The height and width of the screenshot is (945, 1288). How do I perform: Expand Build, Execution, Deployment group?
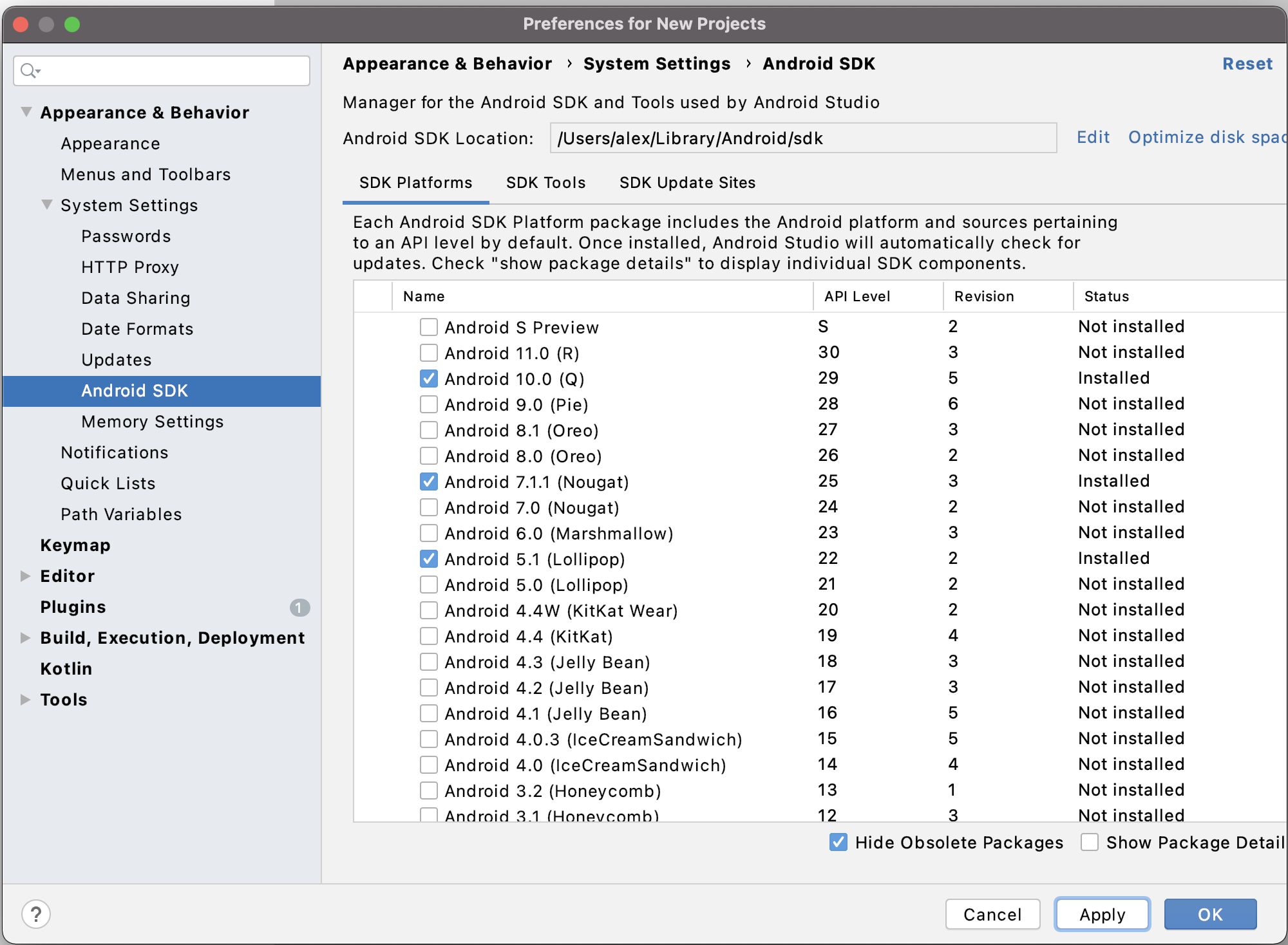coord(26,637)
